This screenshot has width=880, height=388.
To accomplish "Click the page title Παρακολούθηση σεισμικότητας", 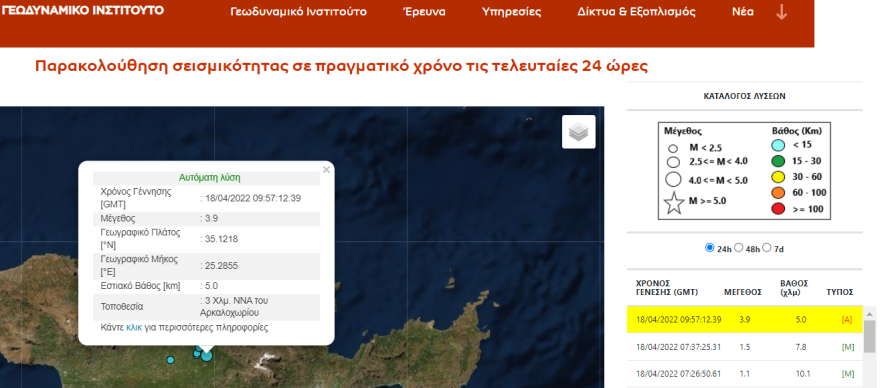I will click(x=341, y=66).
